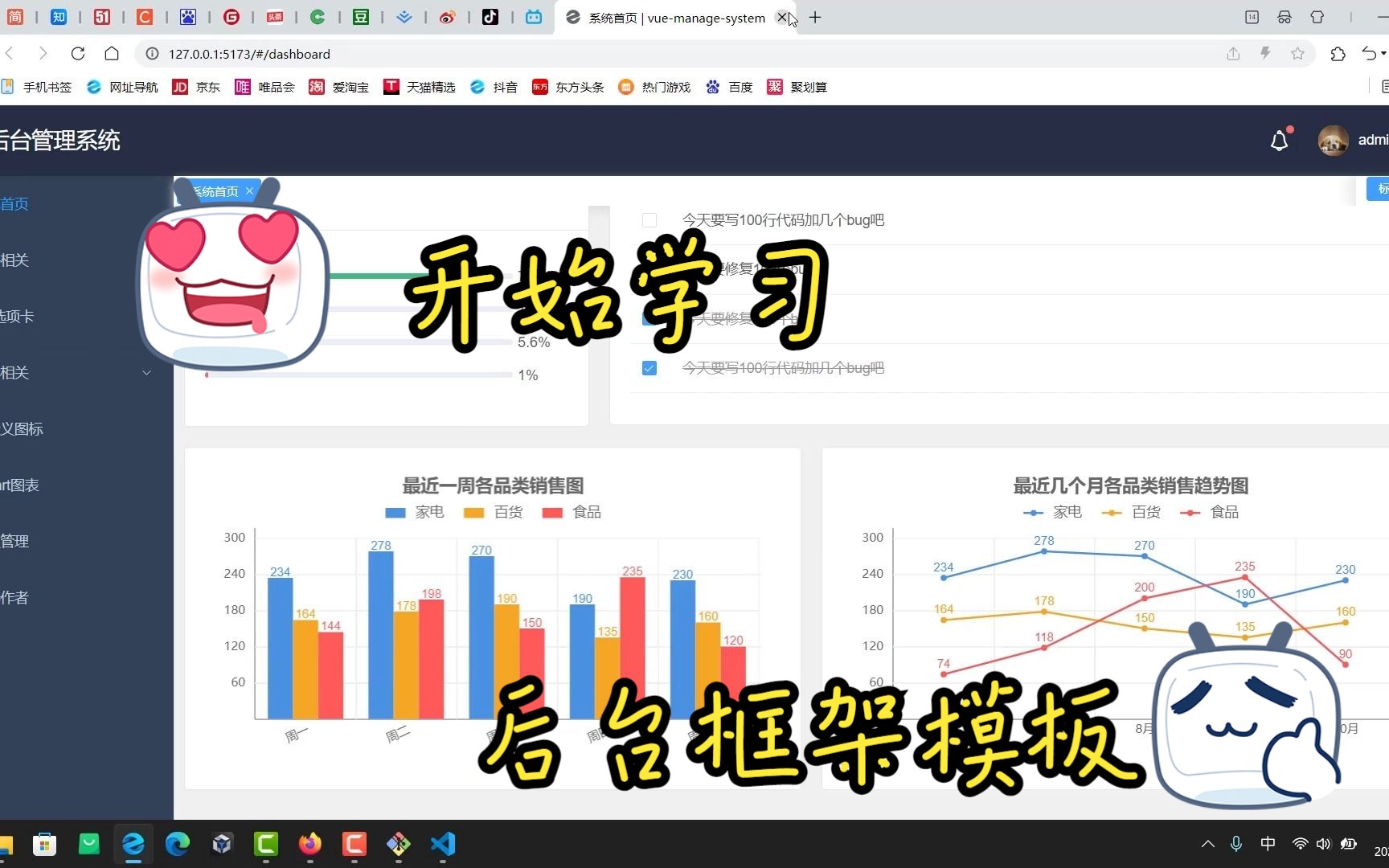
Task: Open the notification bell in the header
Action: point(1279,140)
